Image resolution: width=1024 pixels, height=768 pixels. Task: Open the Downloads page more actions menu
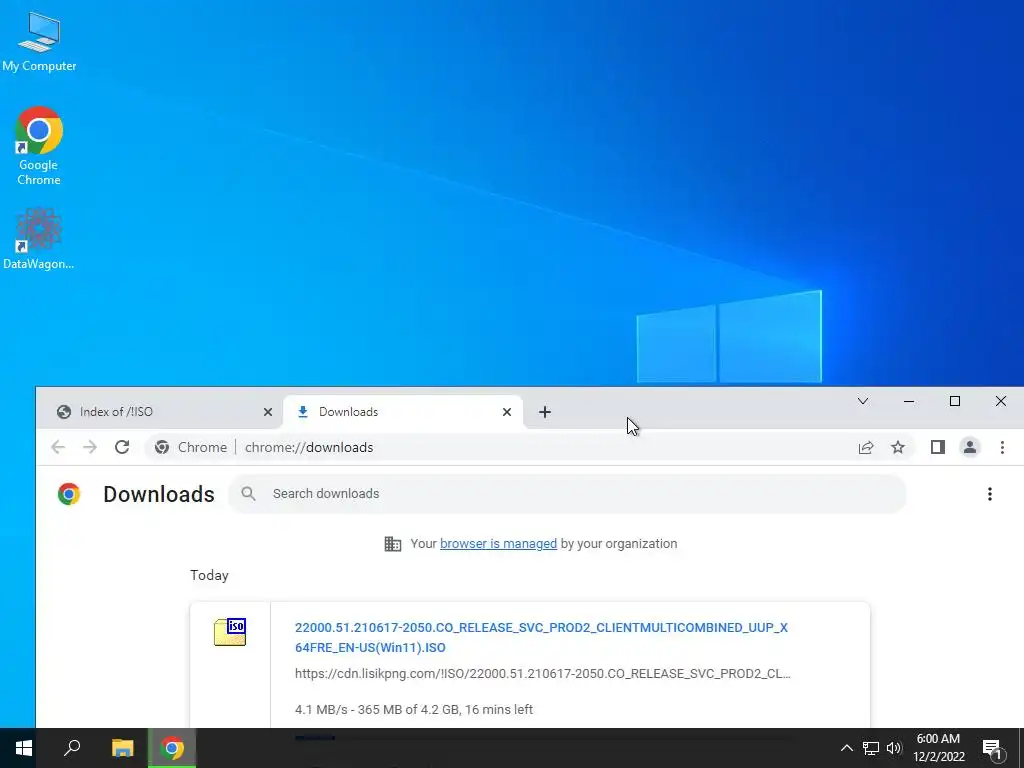(x=990, y=494)
